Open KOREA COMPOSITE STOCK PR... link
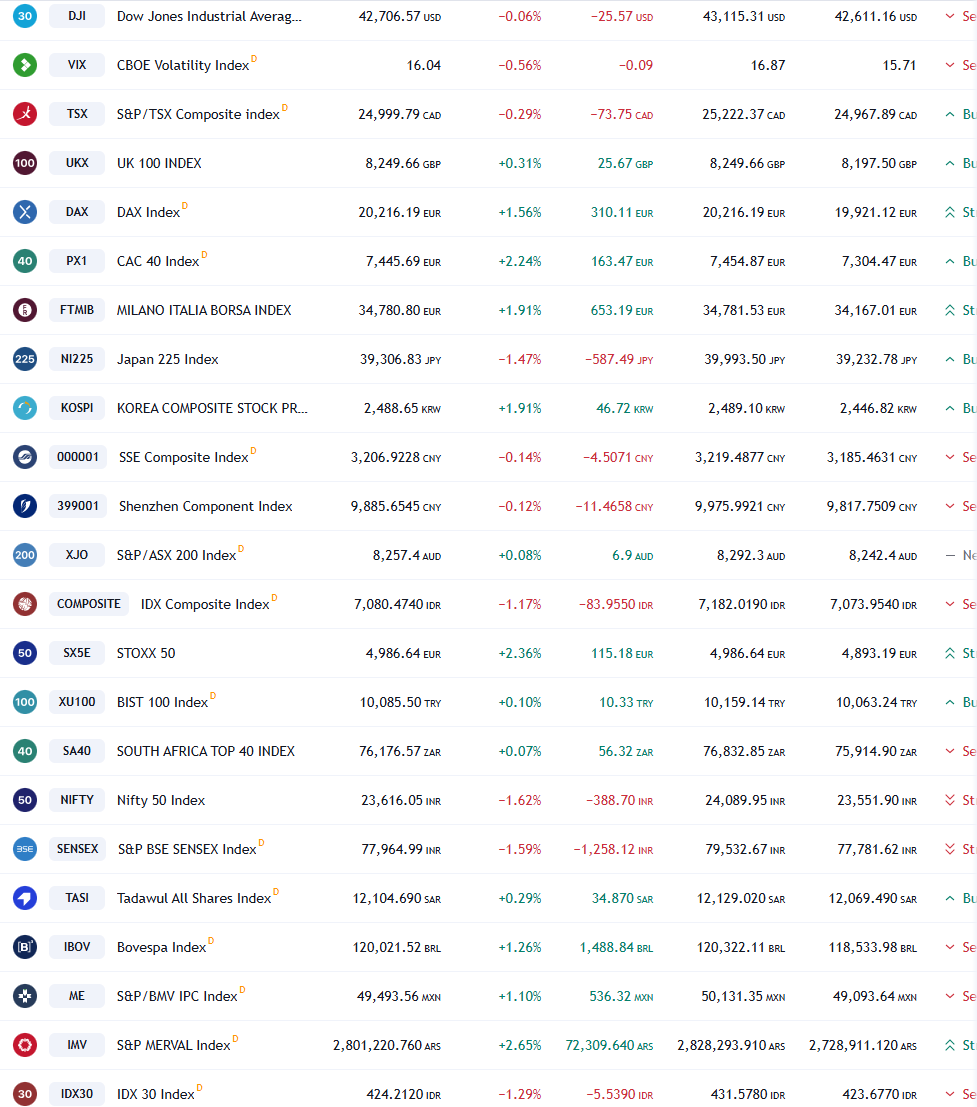 click(212, 408)
